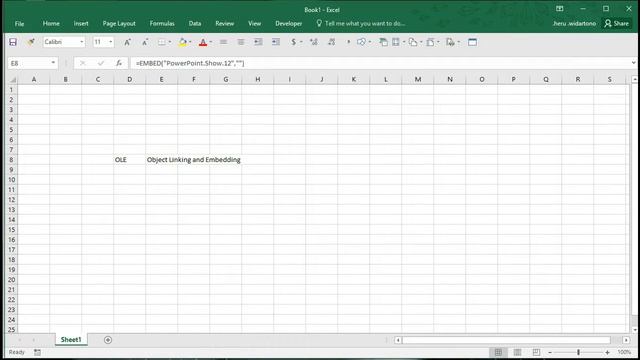Open the Name Box dropdown arrow
The image size is (640, 360).
[53, 63]
